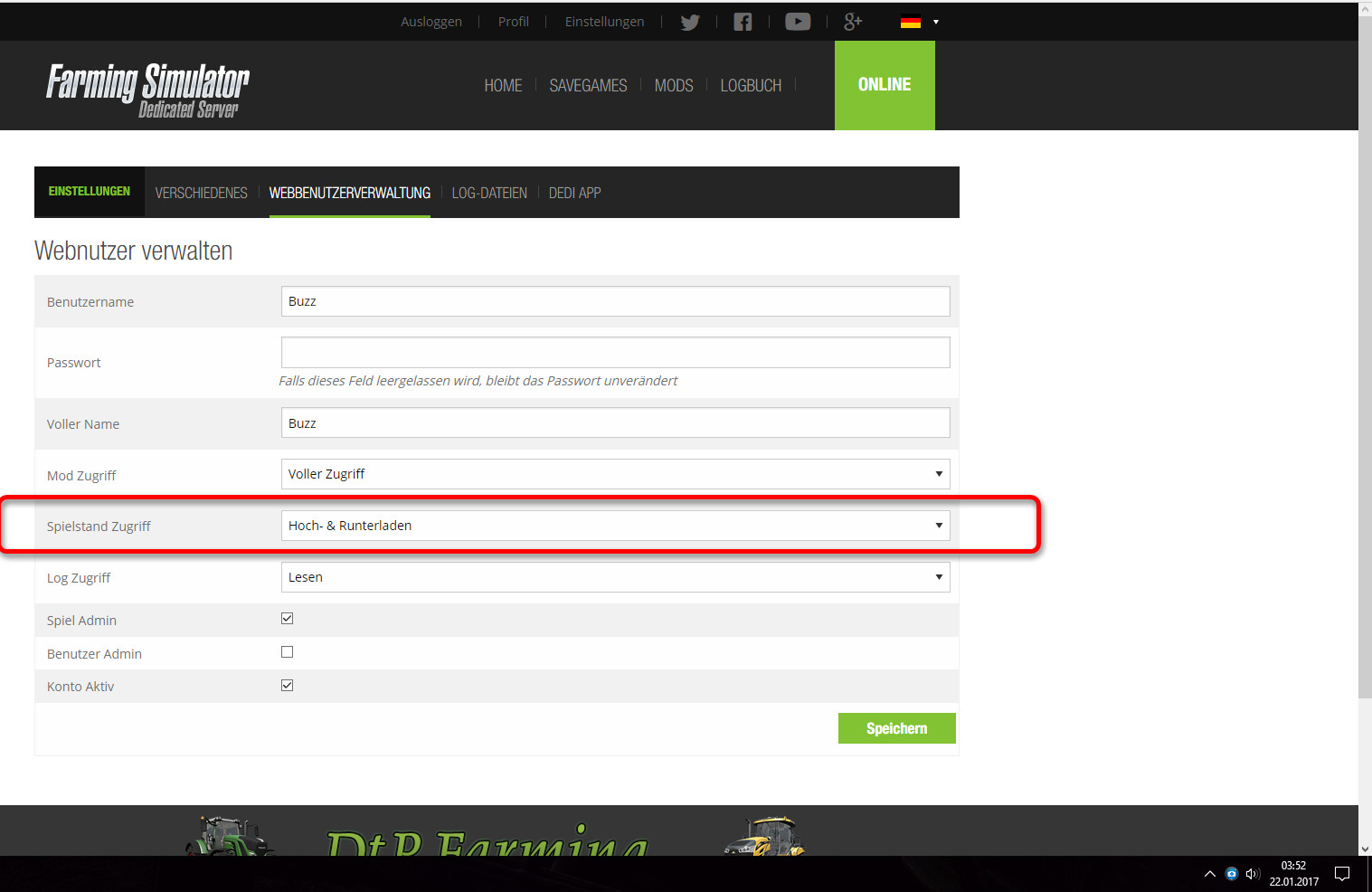Click the Speichern button
The image size is (1372, 892).
coord(896,728)
